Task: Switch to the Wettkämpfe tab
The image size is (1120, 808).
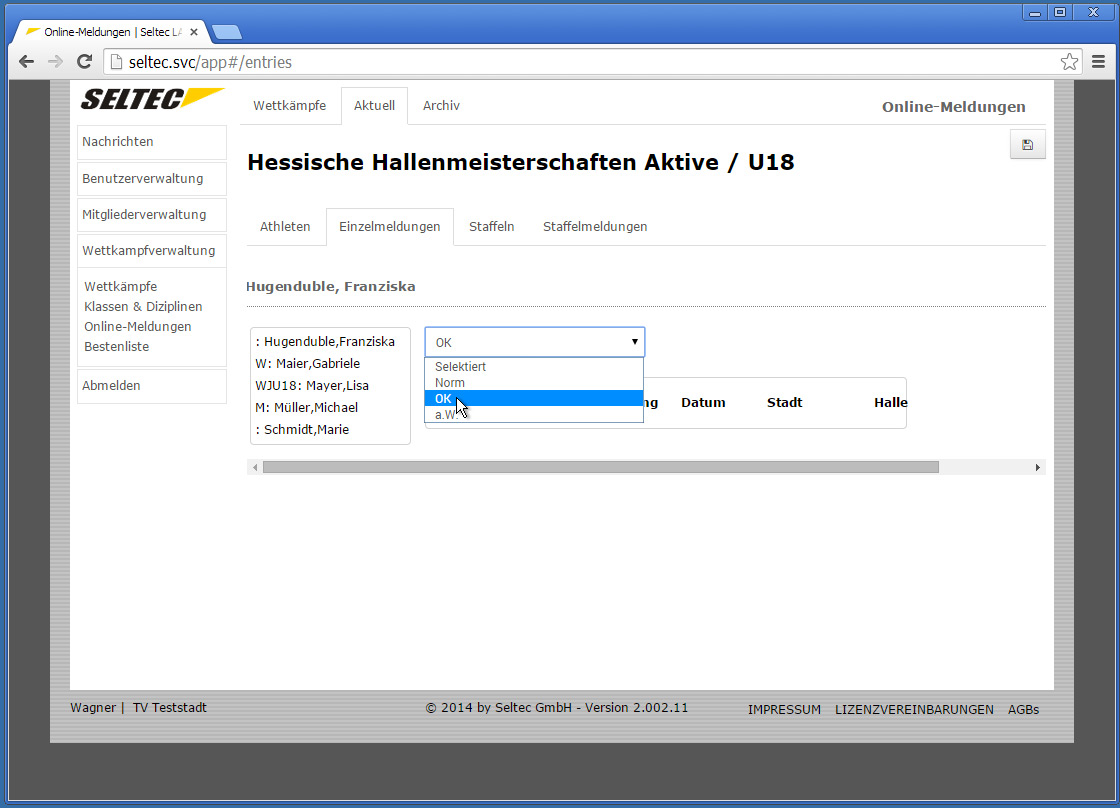Action: click(x=289, y=106)
